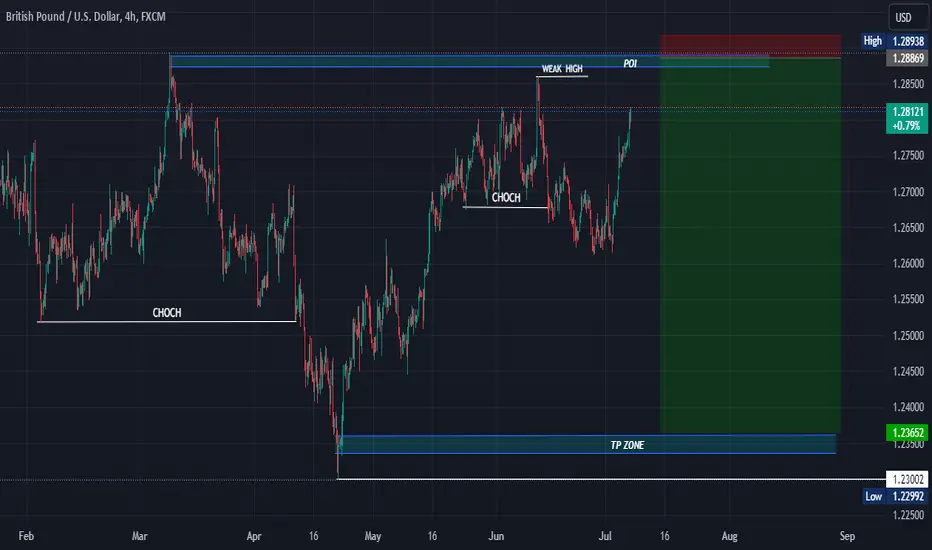Click the 1.23002 horizontal line price label
The width and height of the screenshot is (932, 550).
907,479
